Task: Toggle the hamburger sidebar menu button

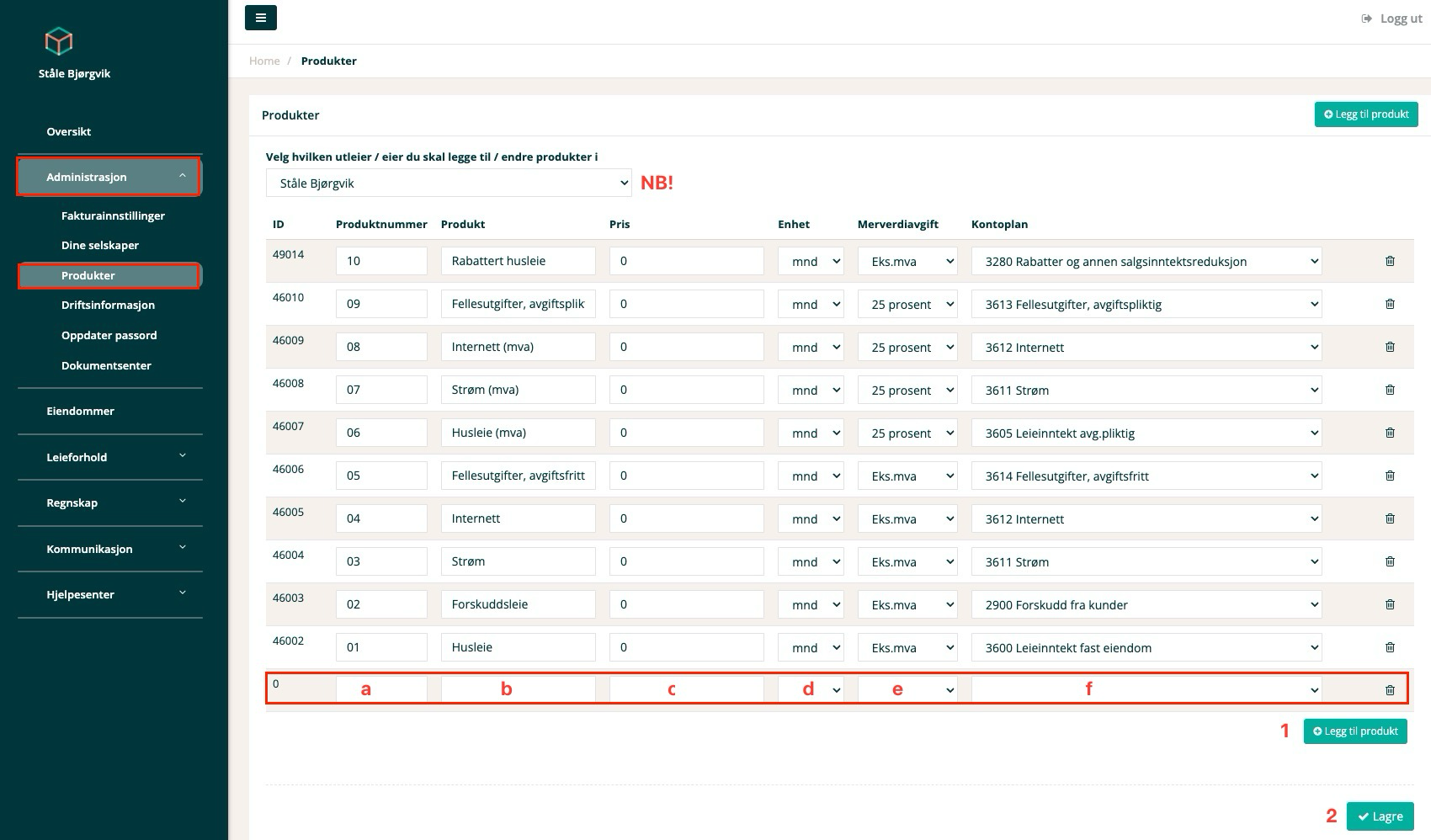Action: [261, 18]
